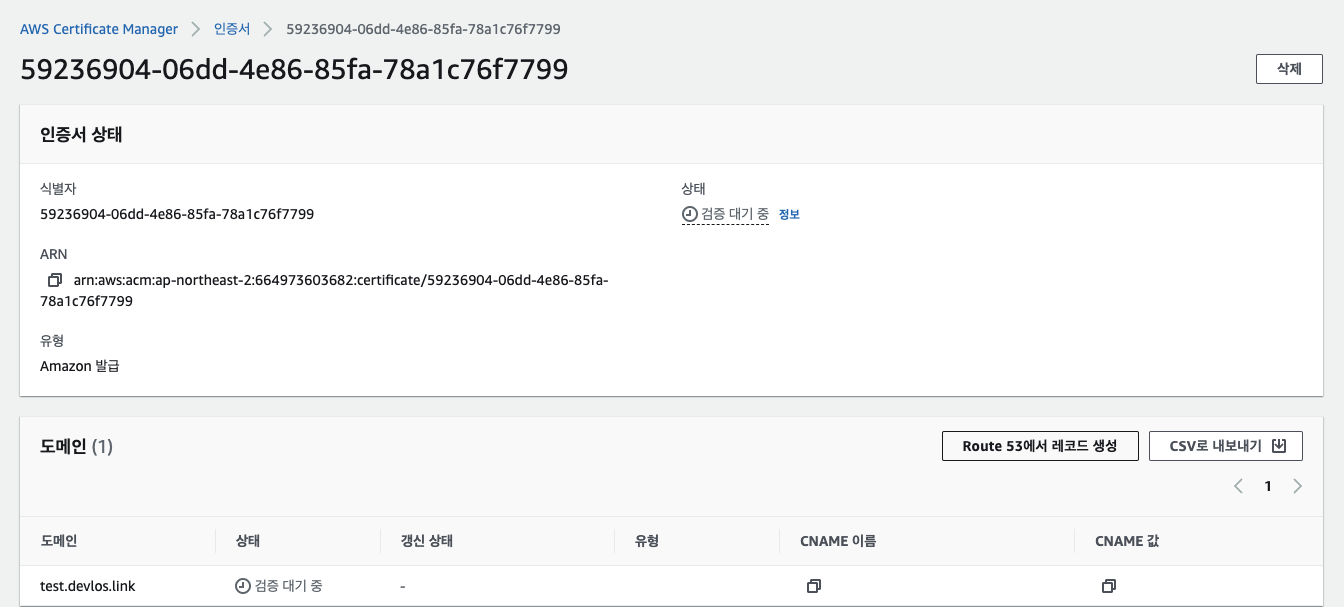Click the 도메인 column header
The width and height of the screenshot is (1344, 607).
click(x=59, y=541)
